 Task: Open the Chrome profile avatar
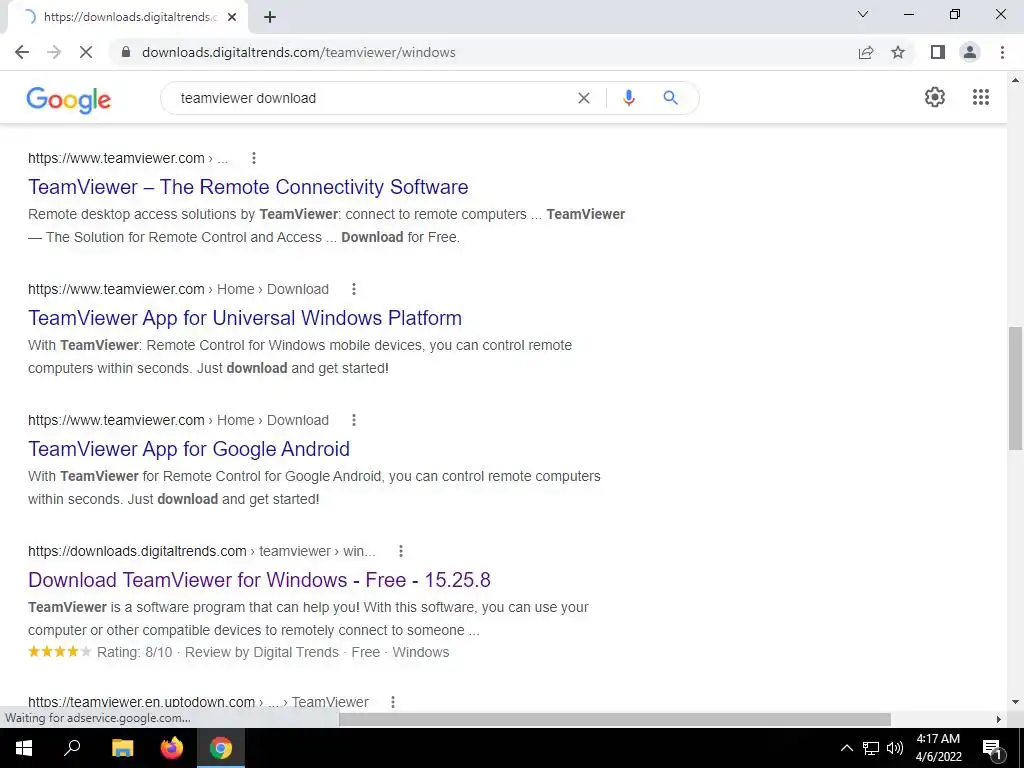point(970,52)
